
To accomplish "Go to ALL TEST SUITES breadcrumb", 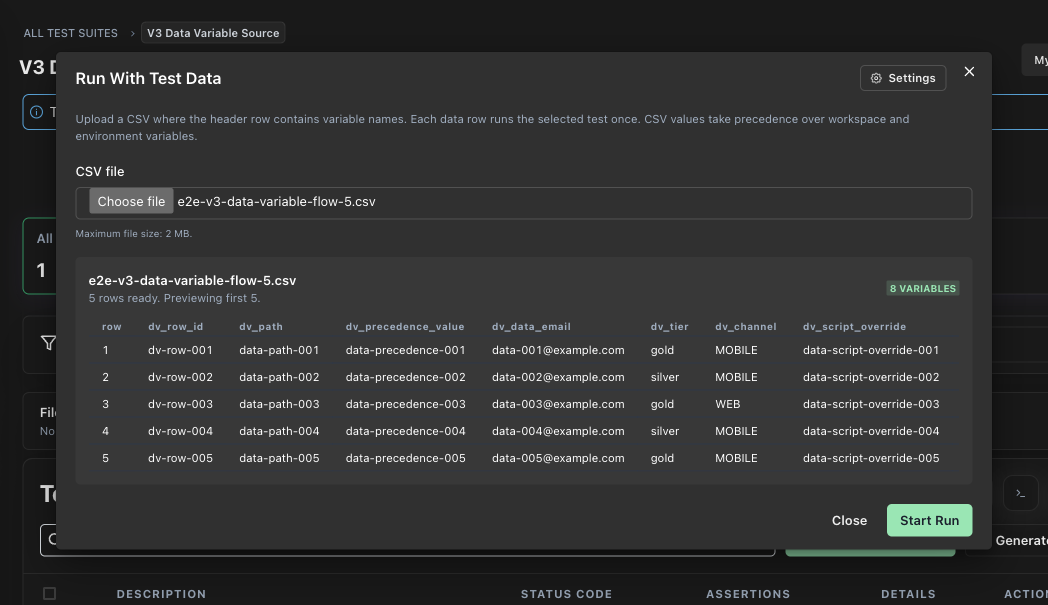I will [x=70, y=33].
